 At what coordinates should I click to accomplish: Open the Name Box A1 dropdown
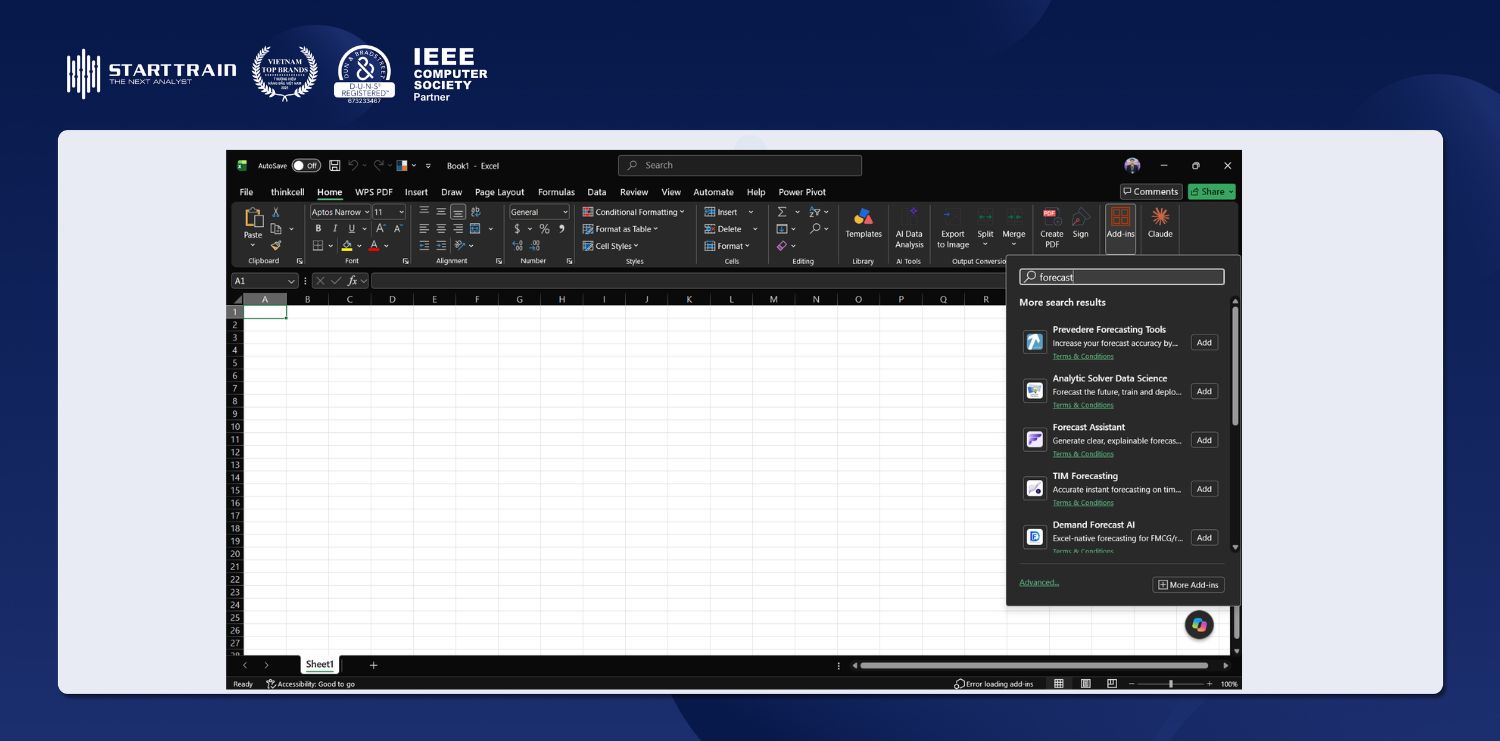pyautogui.click(x=292, y=281)
